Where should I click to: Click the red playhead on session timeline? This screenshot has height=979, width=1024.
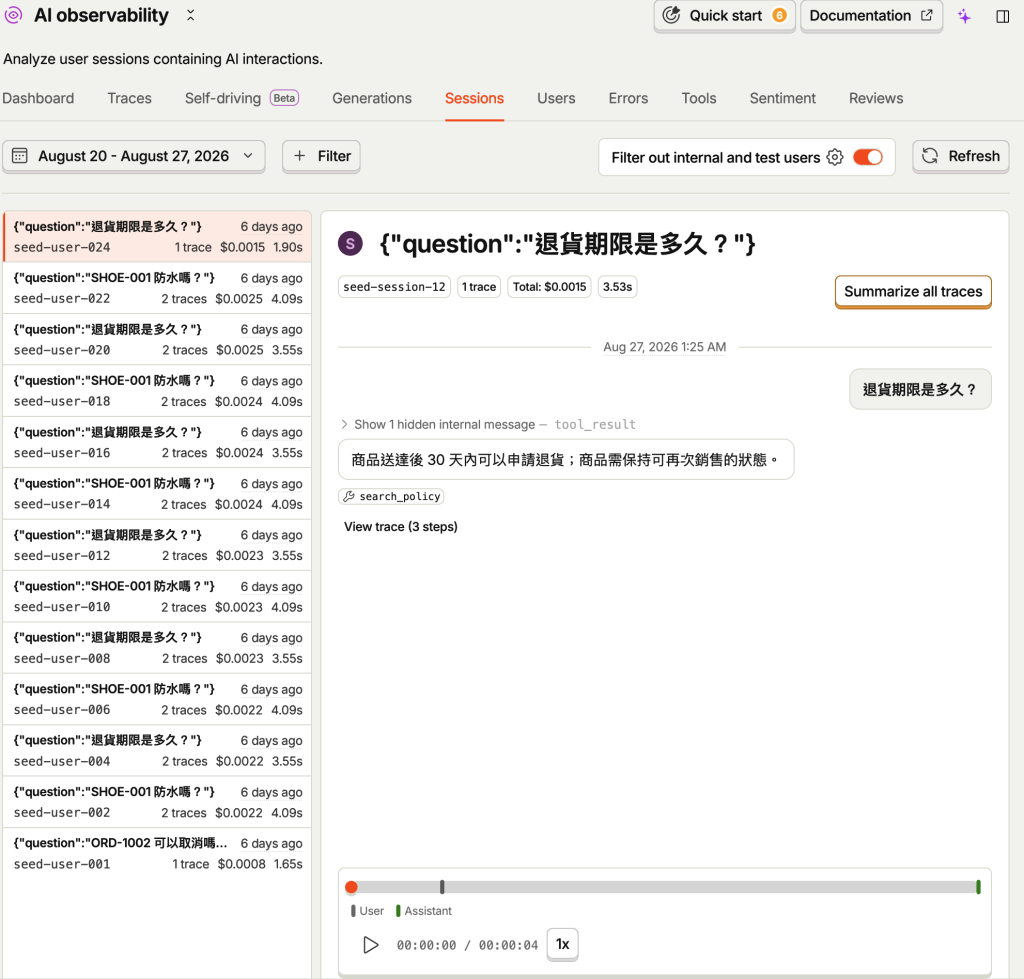351,887
